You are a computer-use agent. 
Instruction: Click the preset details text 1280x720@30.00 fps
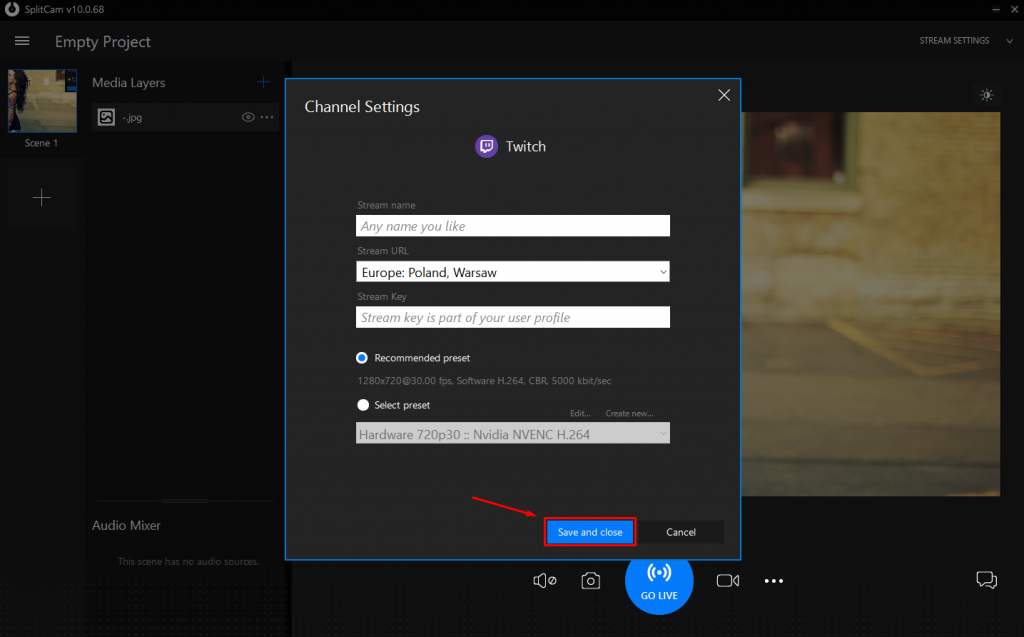click(x=484, y=381)
